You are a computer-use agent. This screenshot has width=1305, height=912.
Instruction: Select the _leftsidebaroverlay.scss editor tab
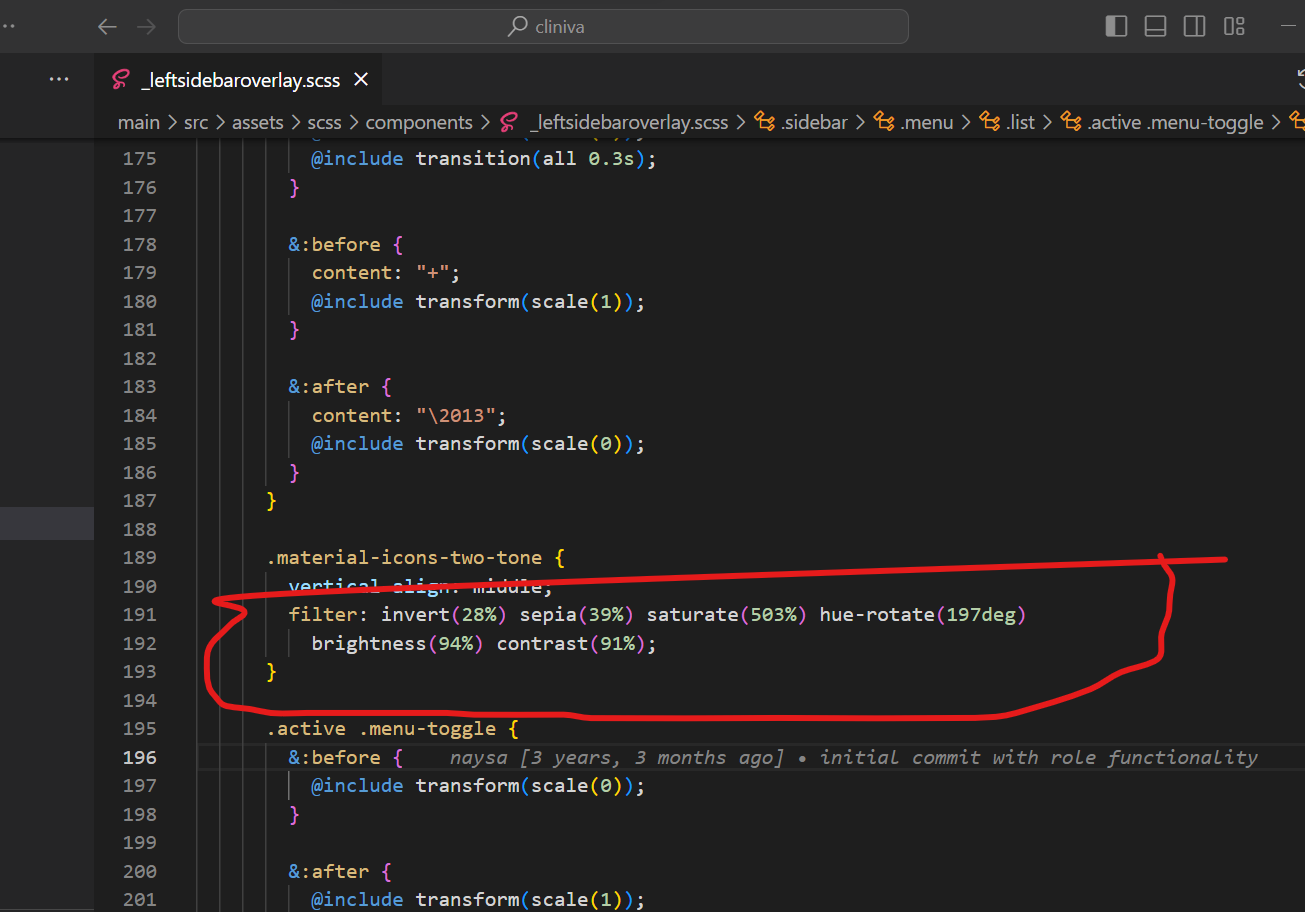(238, 80)
